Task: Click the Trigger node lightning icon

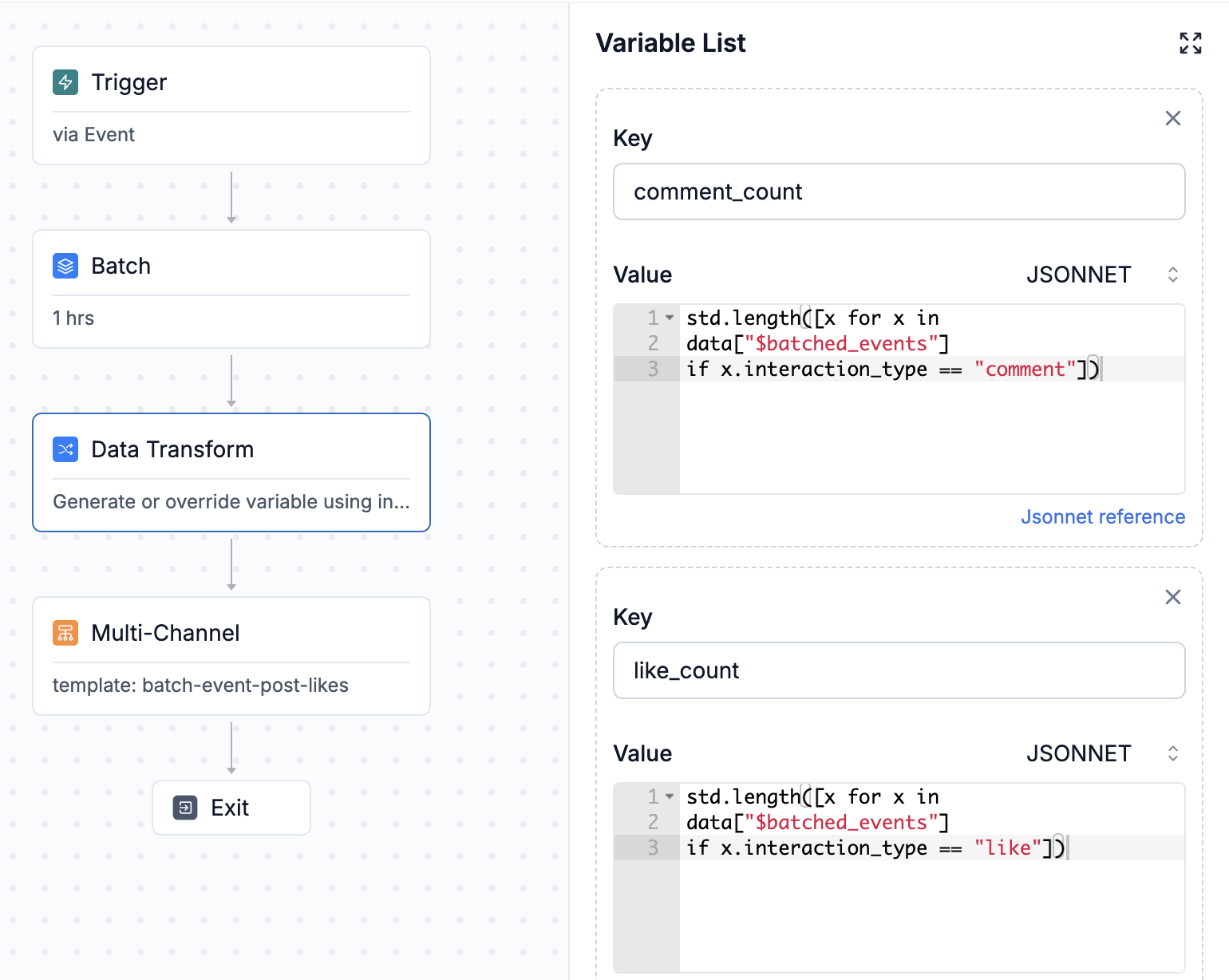Action: 65,82
